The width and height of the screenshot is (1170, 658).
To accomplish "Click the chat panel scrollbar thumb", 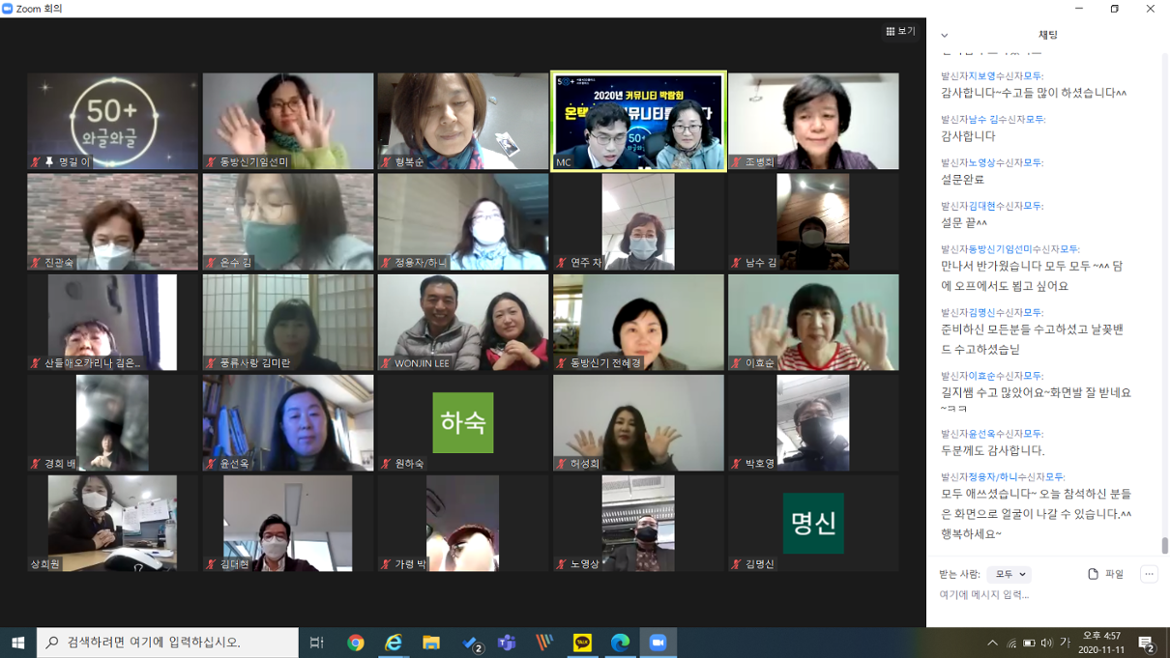I will coord(1164,545).
